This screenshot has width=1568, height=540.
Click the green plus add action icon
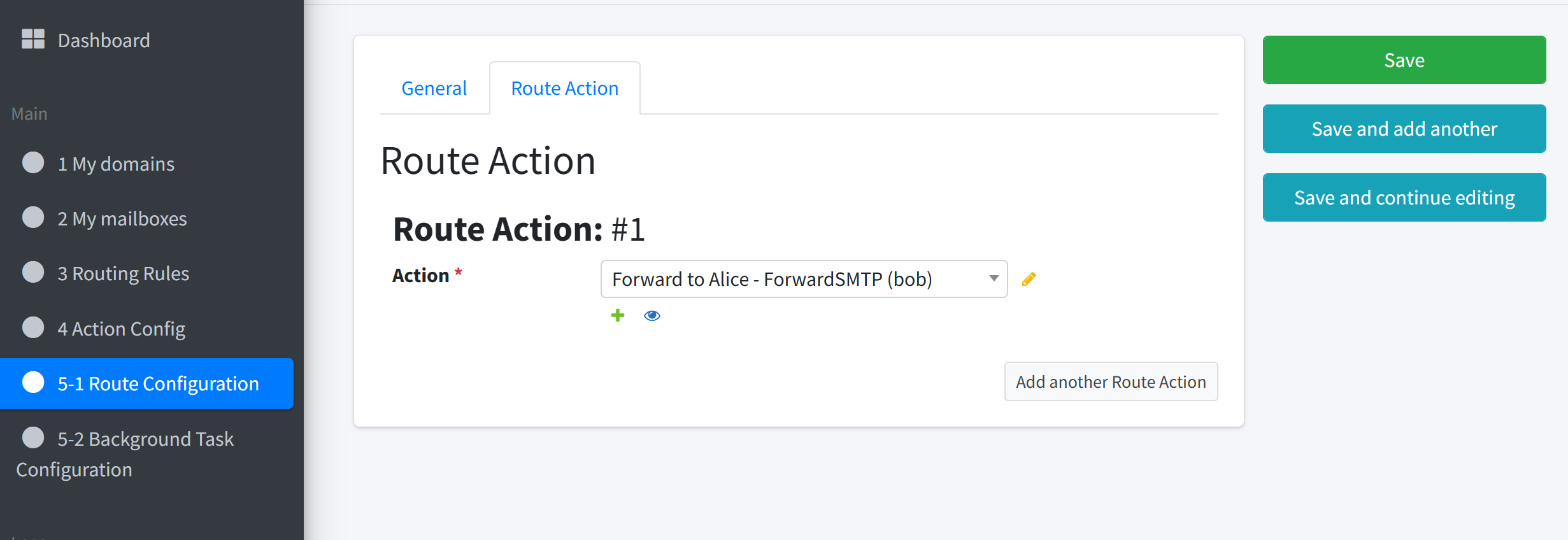[618, 315]
